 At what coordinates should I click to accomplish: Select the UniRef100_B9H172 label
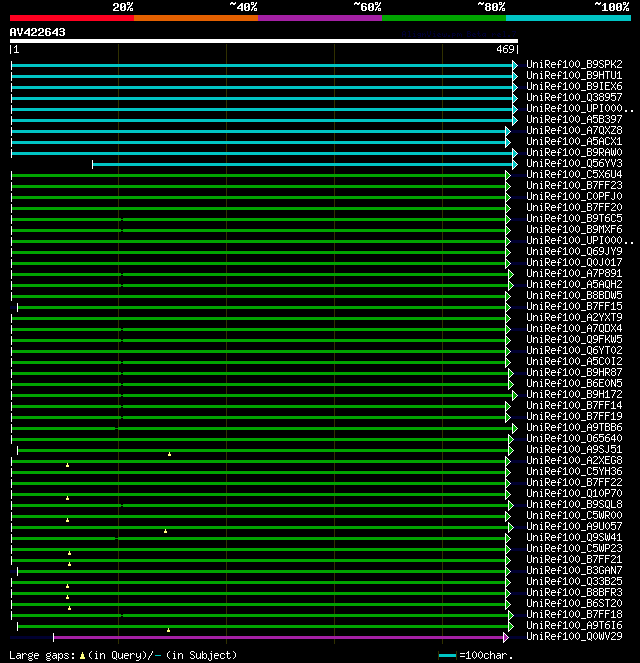574,394
